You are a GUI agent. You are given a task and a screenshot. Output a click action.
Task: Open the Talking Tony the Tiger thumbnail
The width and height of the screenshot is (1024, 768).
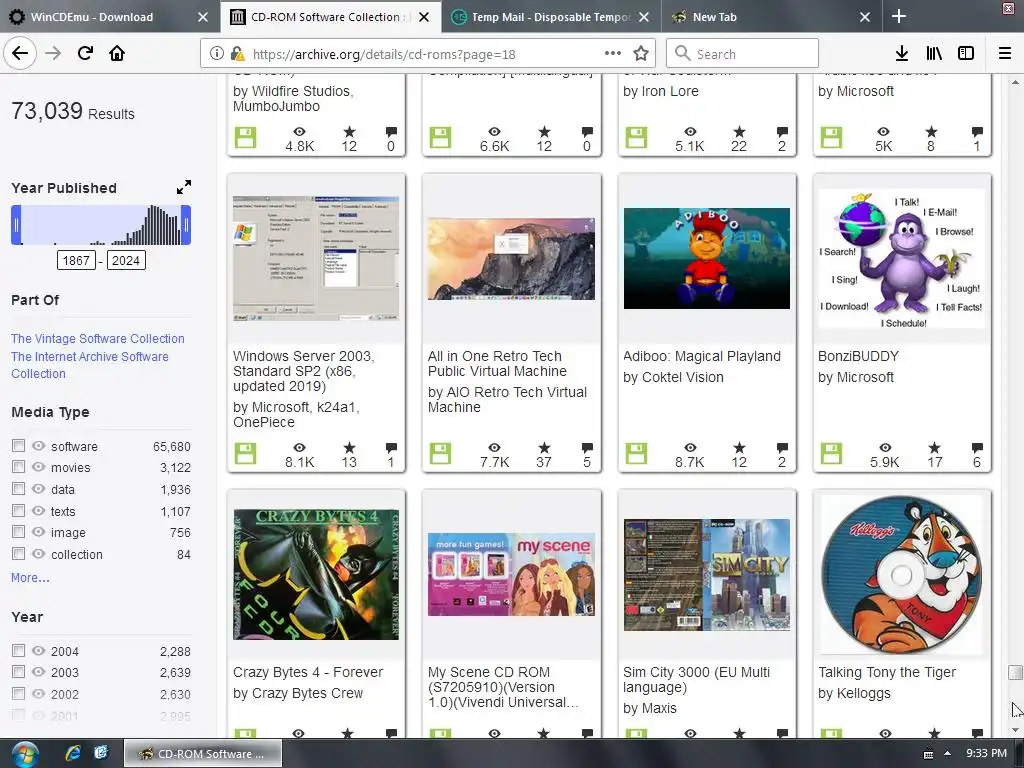(x=902, y=575)
